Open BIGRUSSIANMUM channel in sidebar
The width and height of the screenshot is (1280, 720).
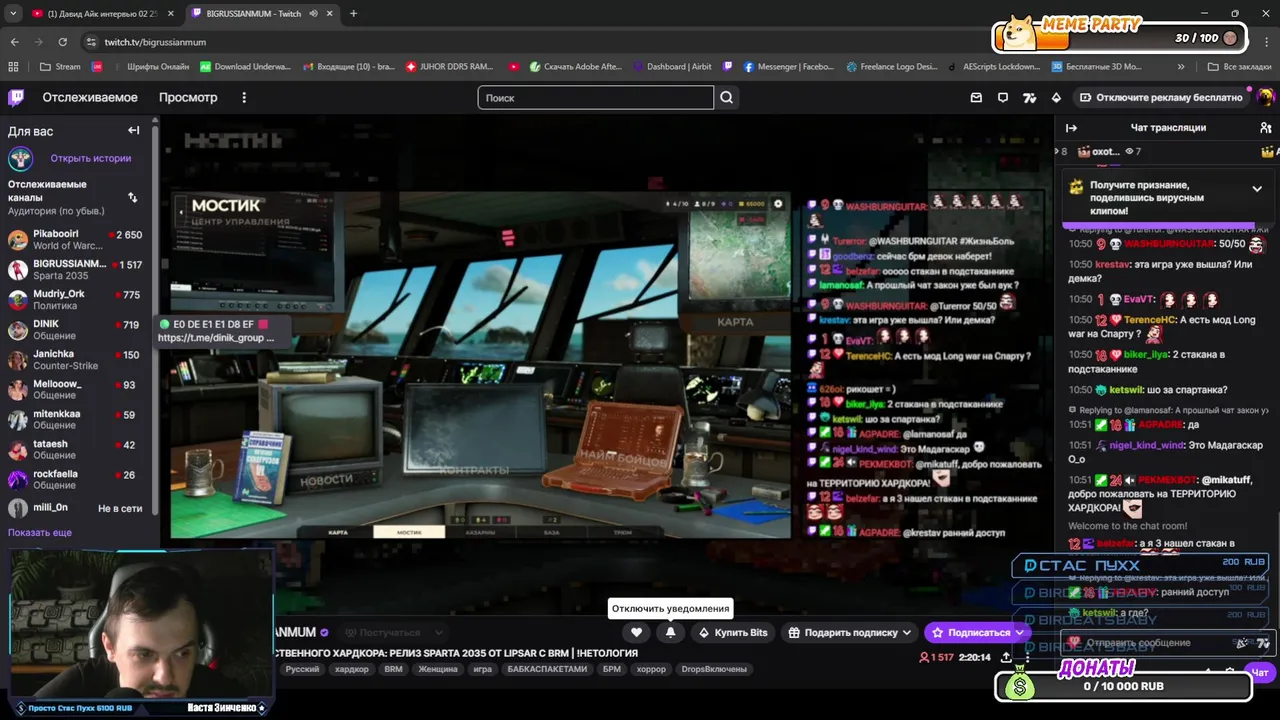coord(76,269)
